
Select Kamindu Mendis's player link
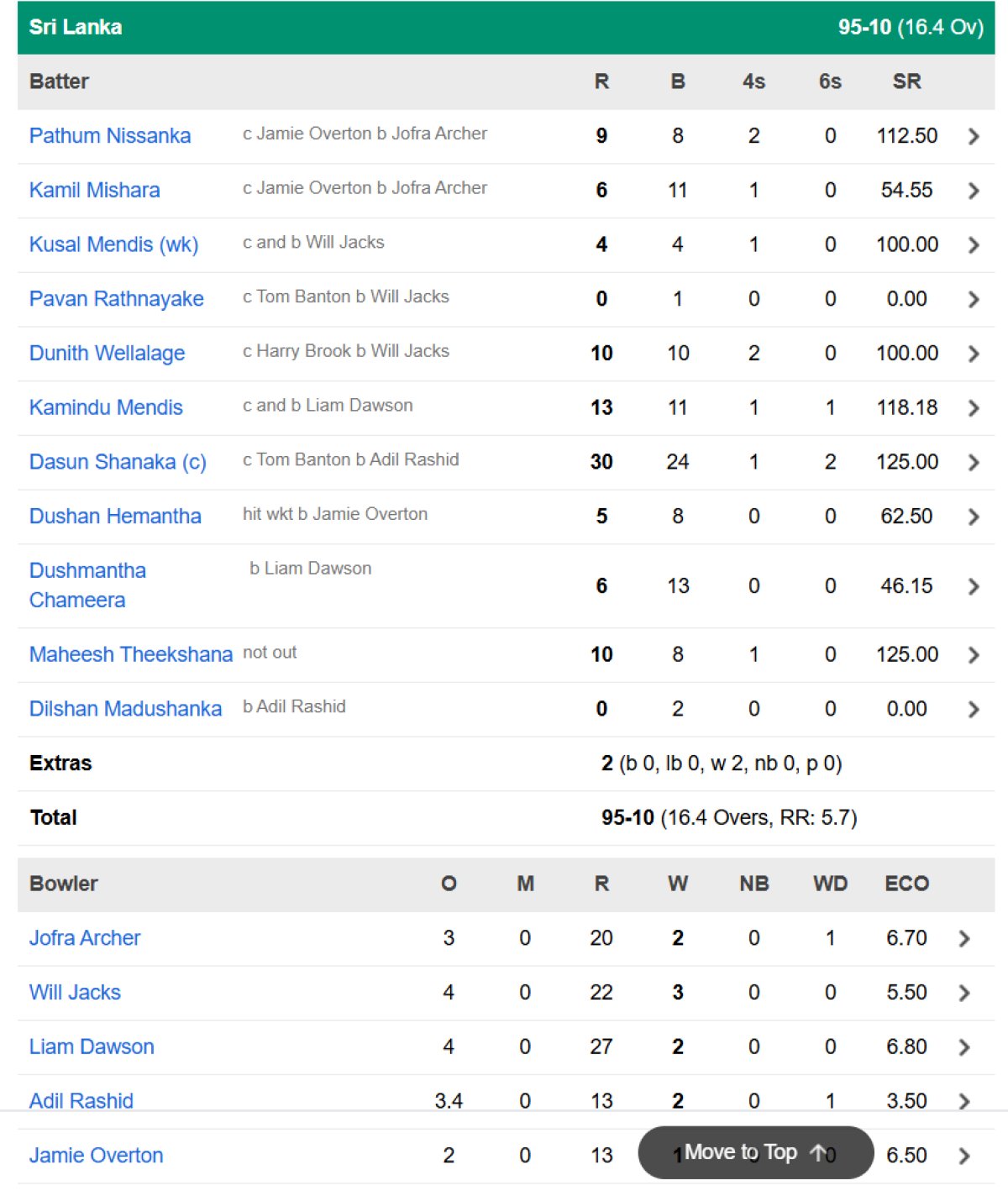(x=106, y=407)
